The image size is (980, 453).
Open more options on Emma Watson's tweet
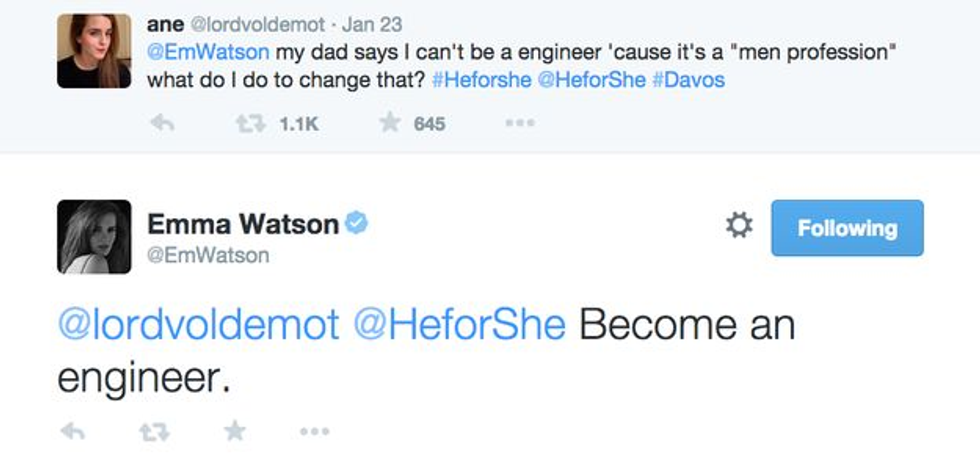(x=314, y=431)
